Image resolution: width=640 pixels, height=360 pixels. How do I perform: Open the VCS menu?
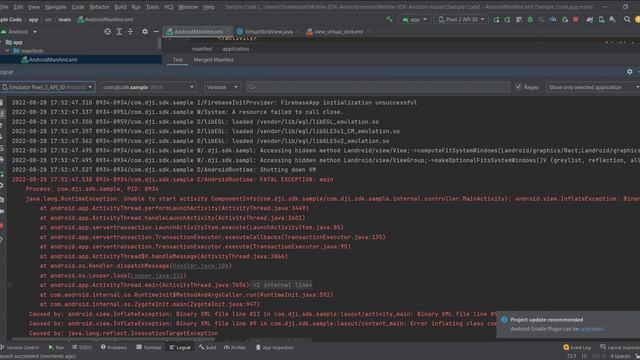coord(168,7)
